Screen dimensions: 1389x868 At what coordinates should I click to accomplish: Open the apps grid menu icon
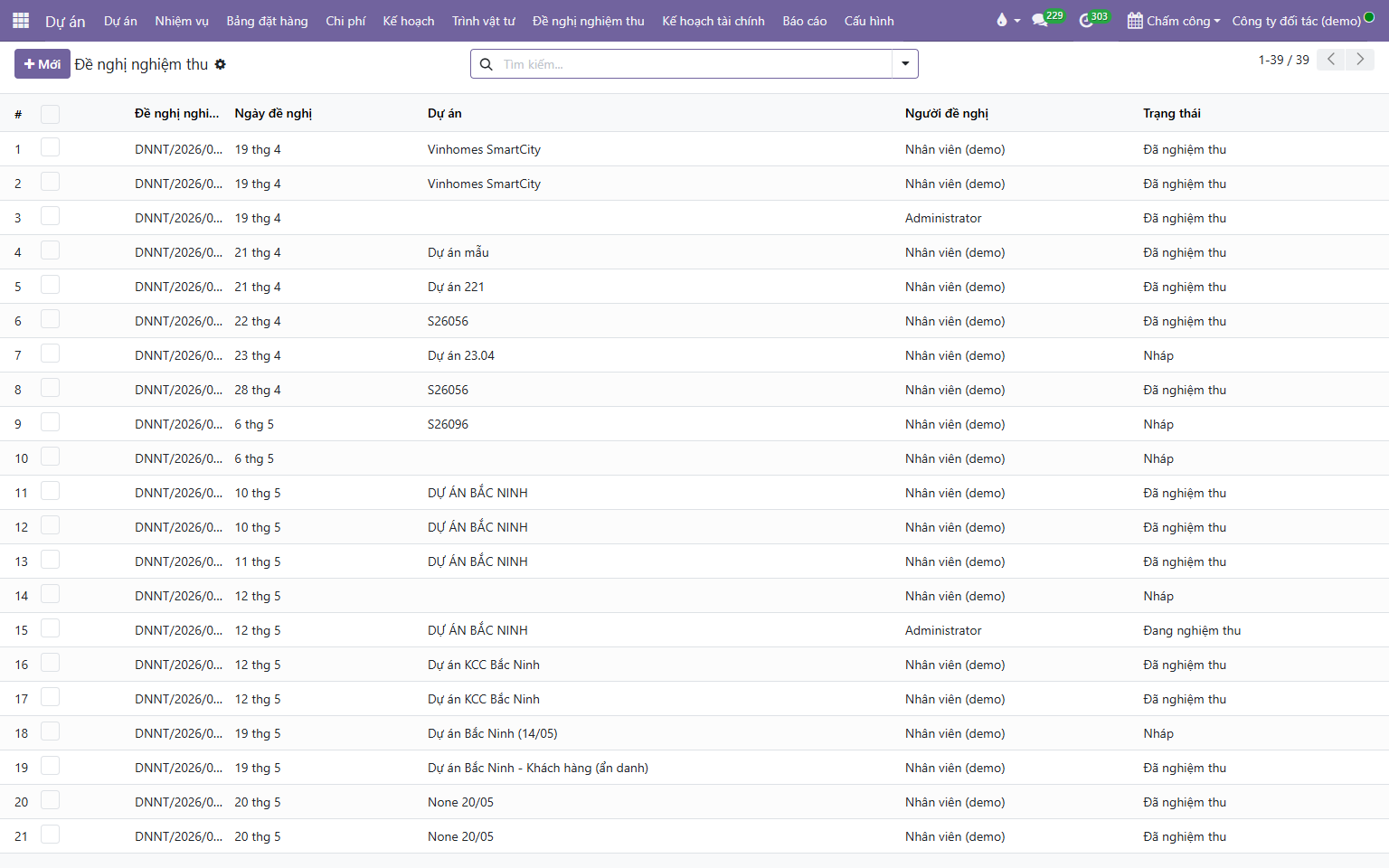tap(21, 21)
